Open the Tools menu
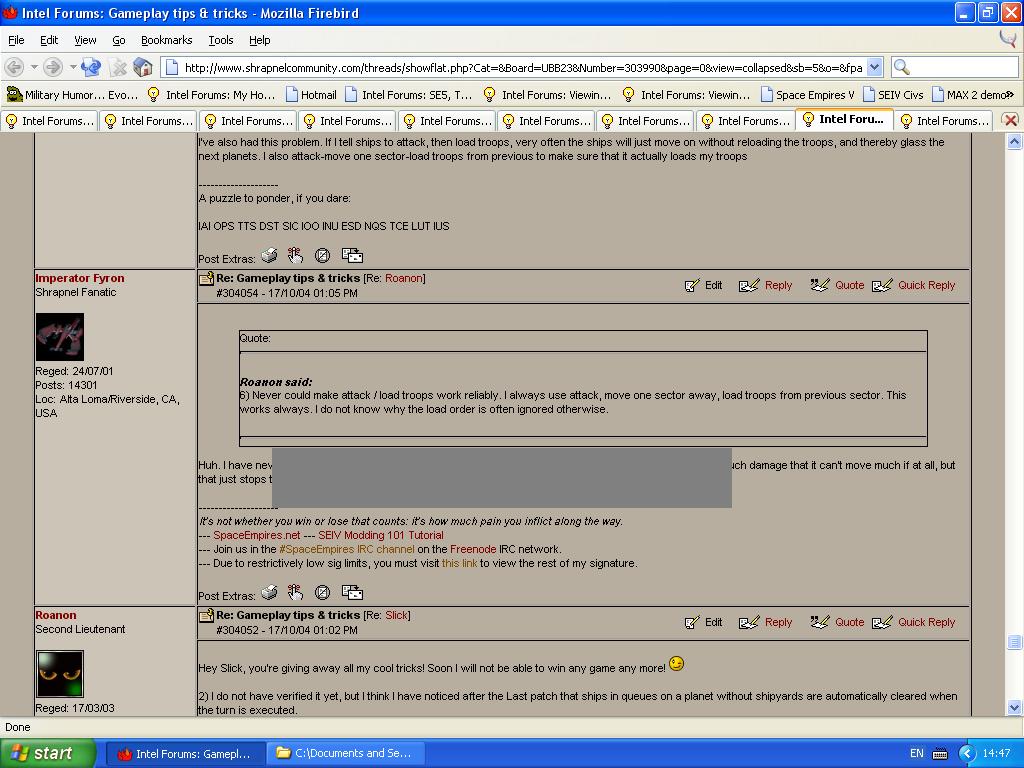The height and width of the screenshot is (768, 1024). coord(220,40)
